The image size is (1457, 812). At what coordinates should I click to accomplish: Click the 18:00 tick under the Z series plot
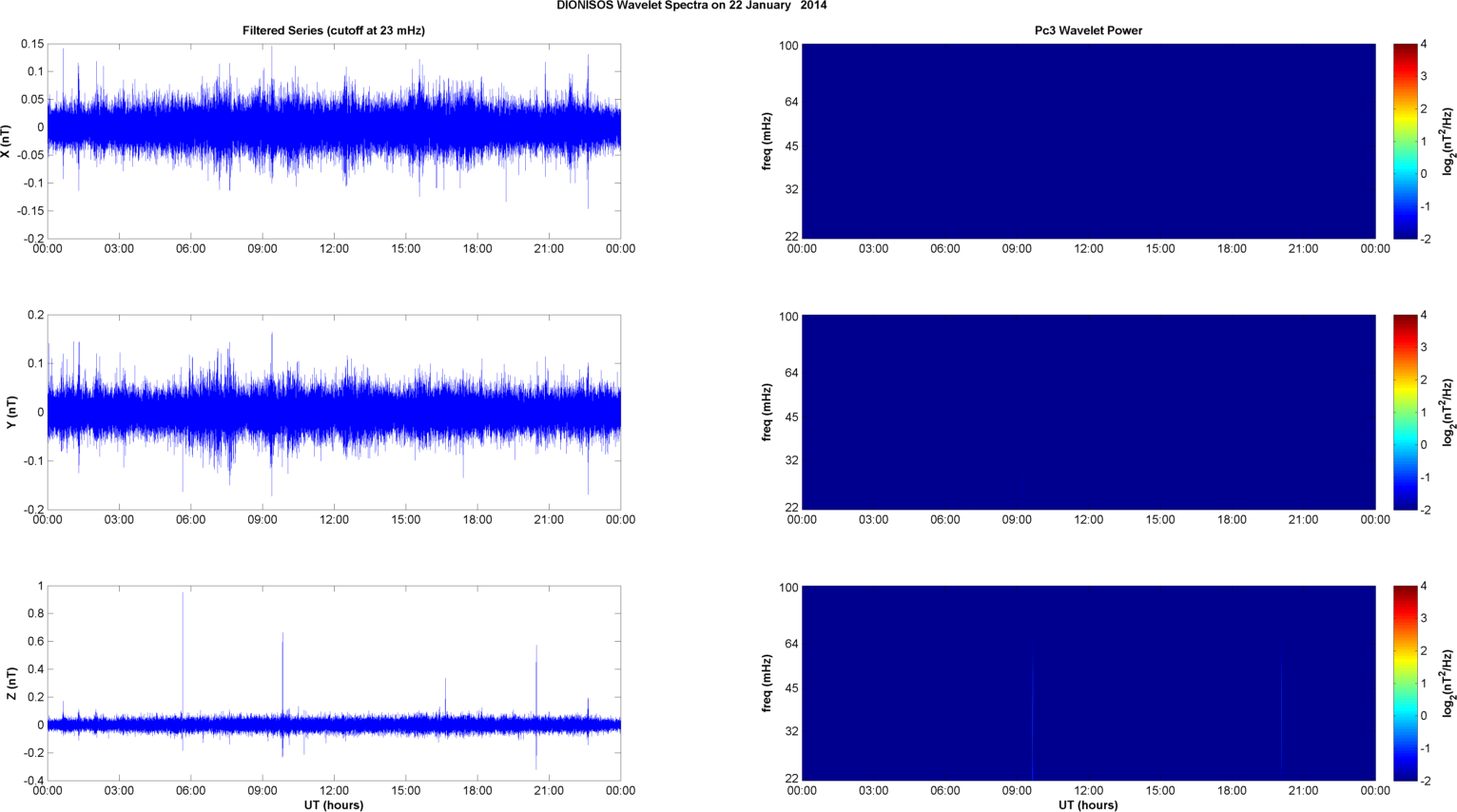pos(477,791)
